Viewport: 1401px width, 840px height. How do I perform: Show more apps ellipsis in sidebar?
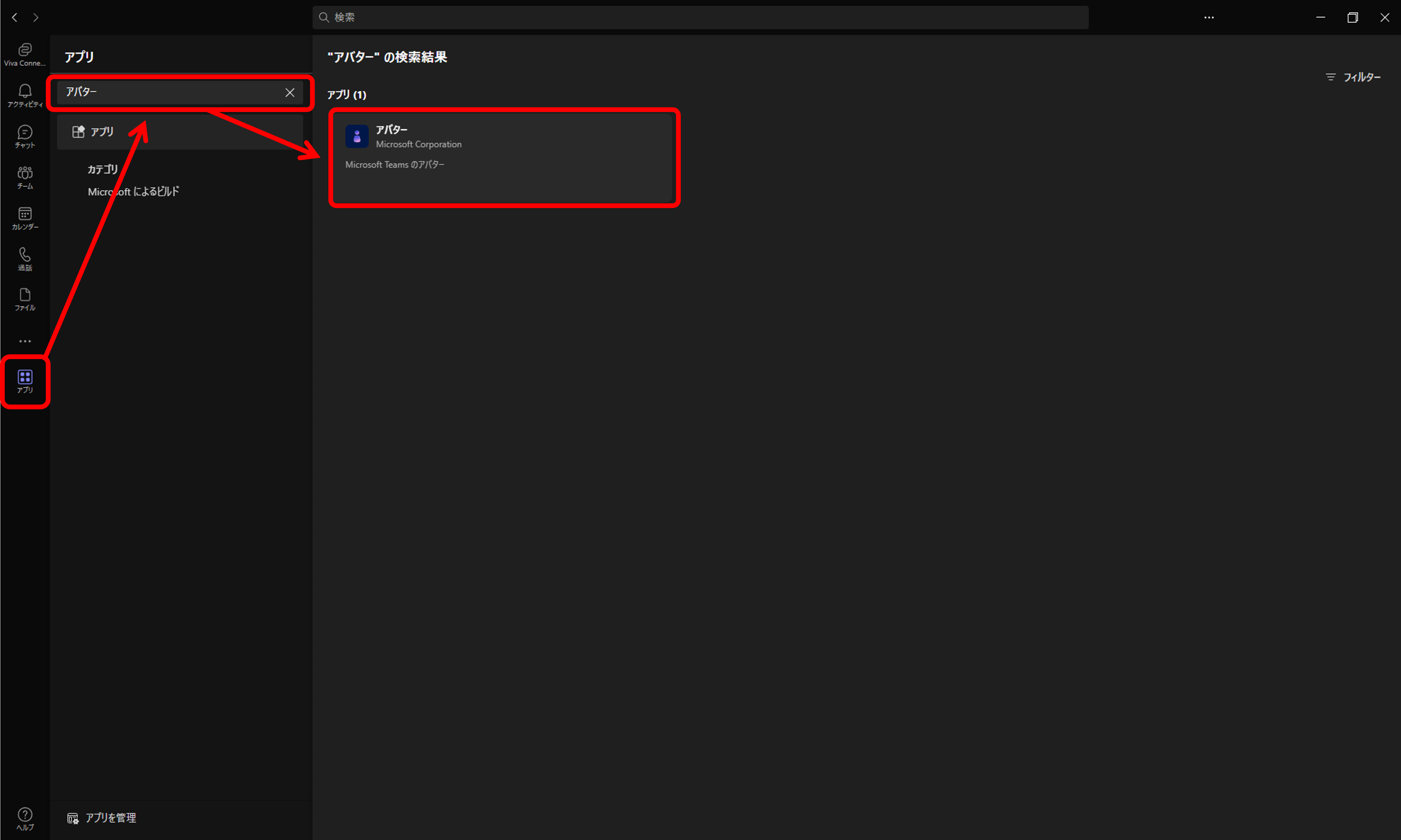click(25, 341)
